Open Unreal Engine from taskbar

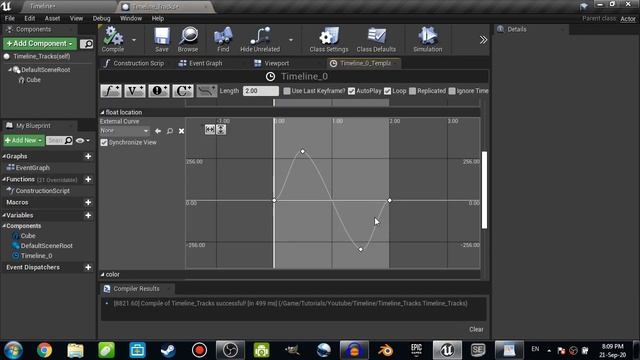pyautogui.click(x=447, y=350)
